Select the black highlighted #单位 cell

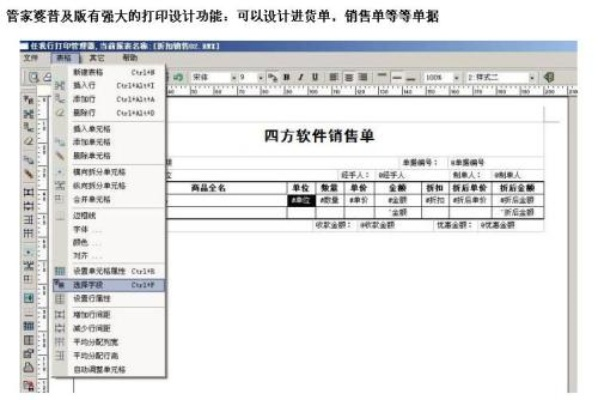point(301,200)
